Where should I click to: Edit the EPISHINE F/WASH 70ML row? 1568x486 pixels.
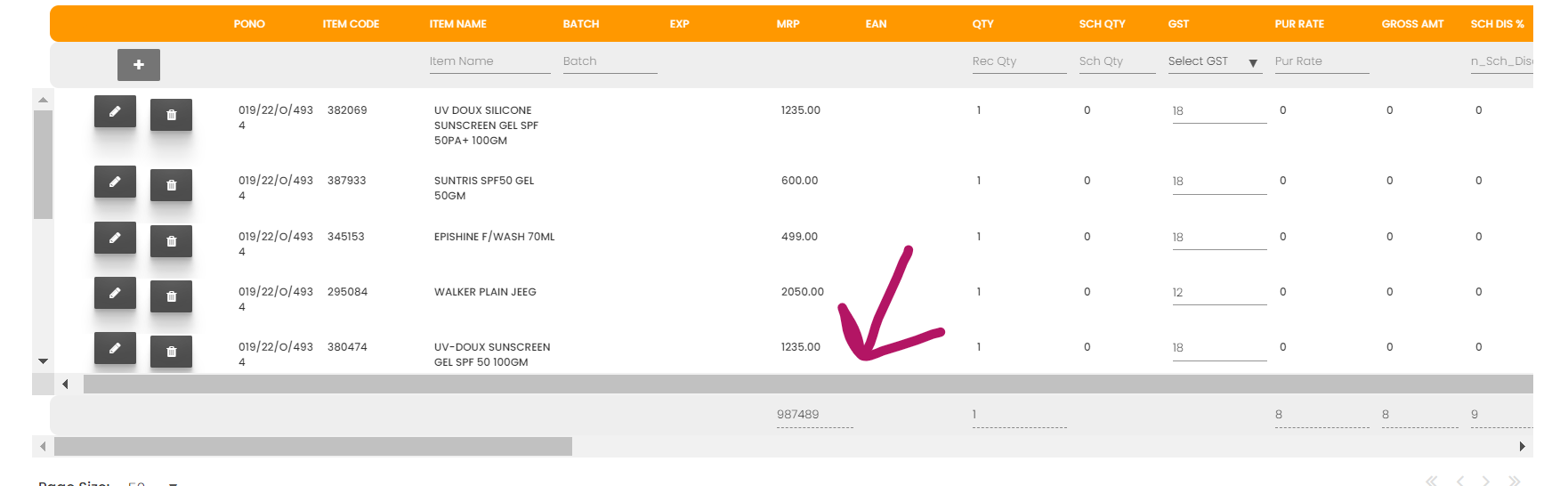pos(115,238)
